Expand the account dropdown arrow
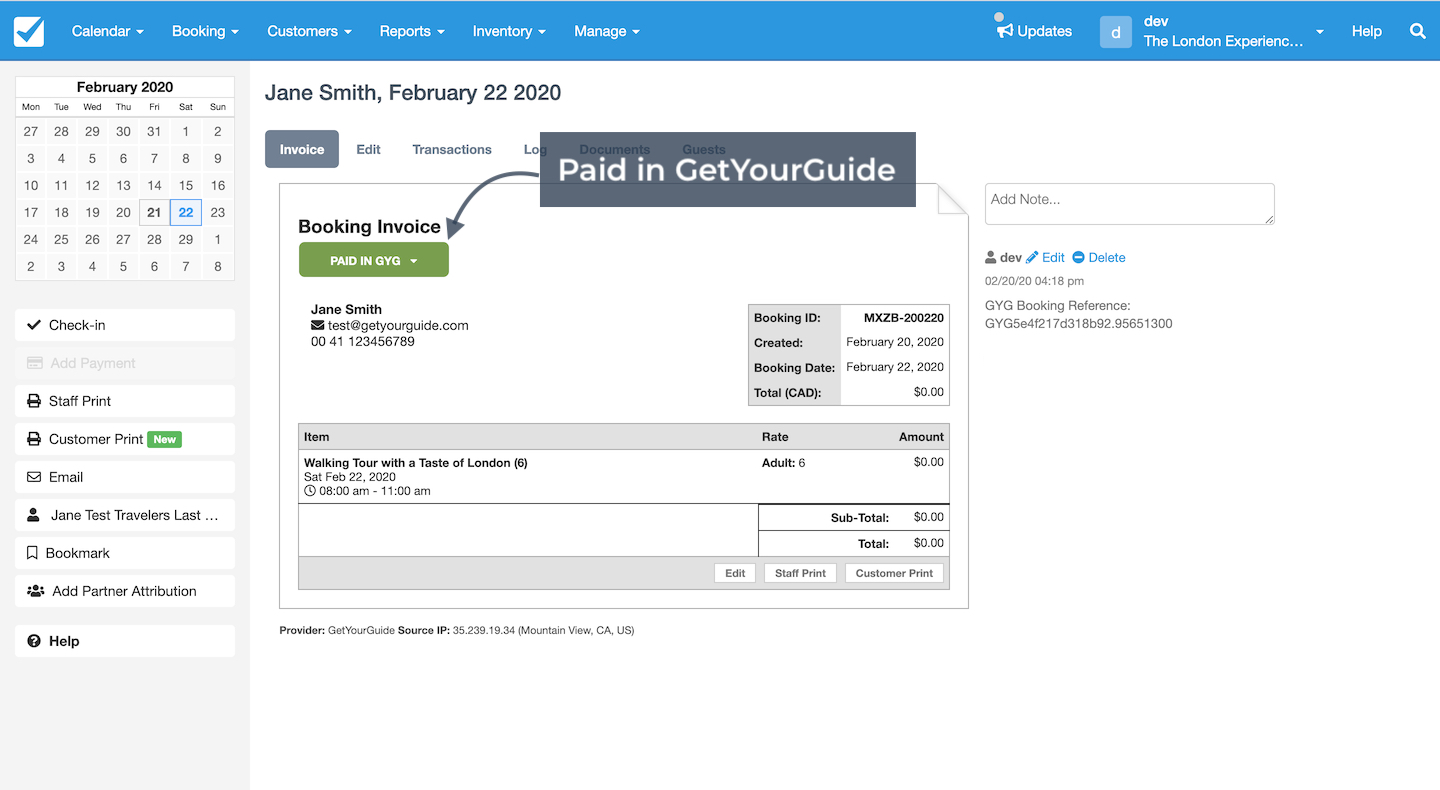 1320,32
